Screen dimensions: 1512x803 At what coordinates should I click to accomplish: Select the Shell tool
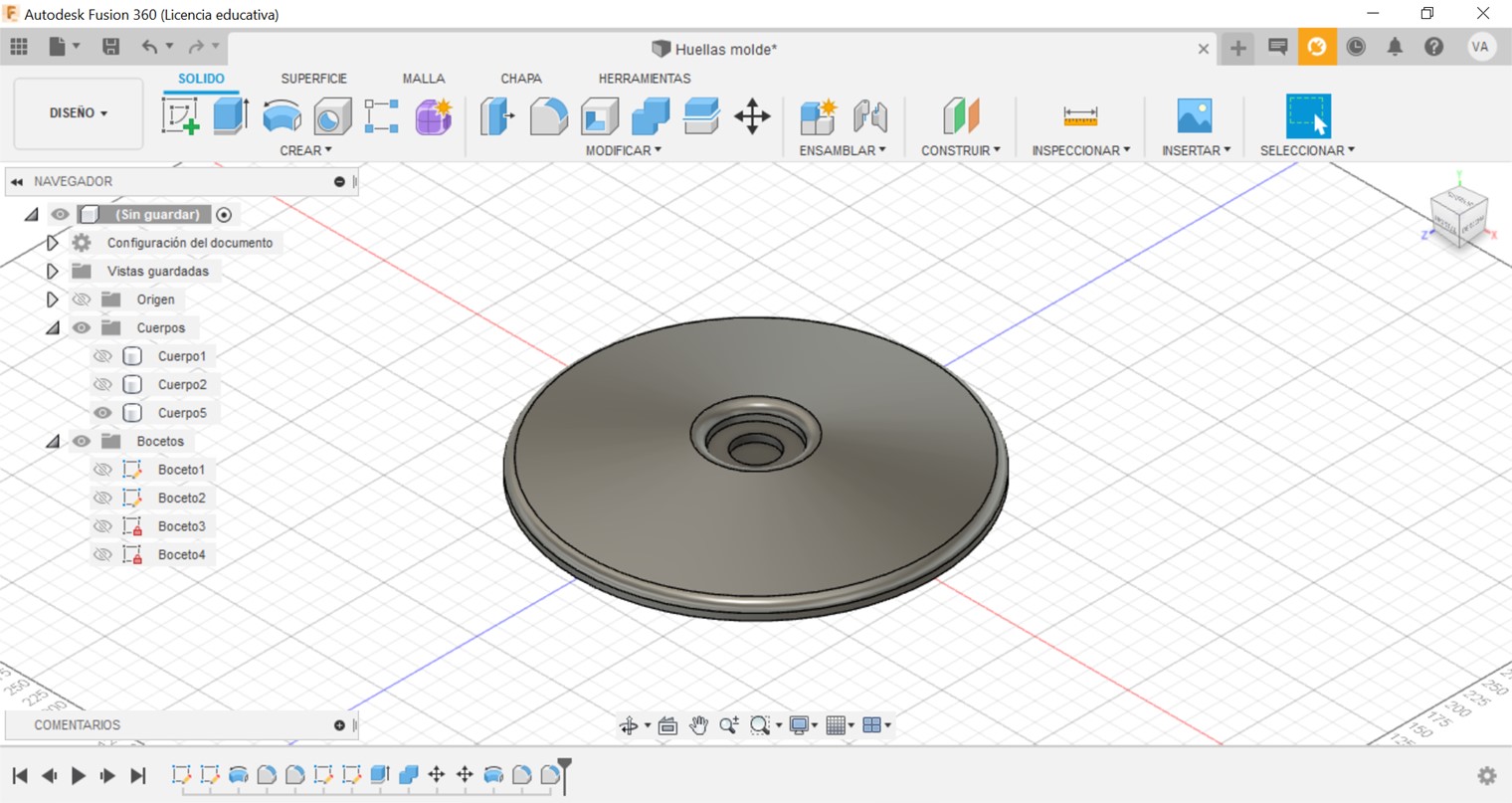click(x=600, y=116)
